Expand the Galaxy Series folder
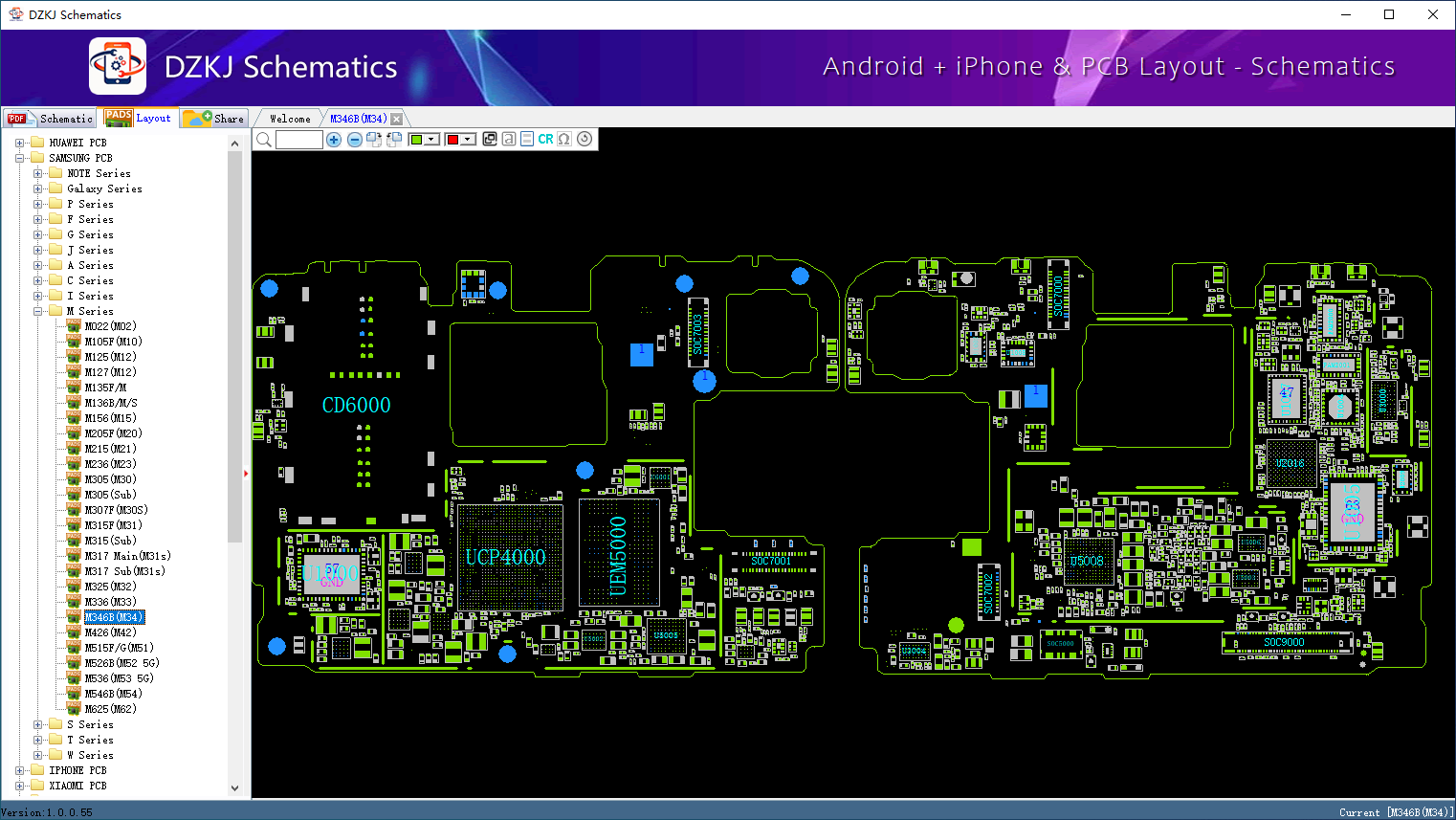The width and height of the screenshot is (1456, 820). [x=38, y=188]
